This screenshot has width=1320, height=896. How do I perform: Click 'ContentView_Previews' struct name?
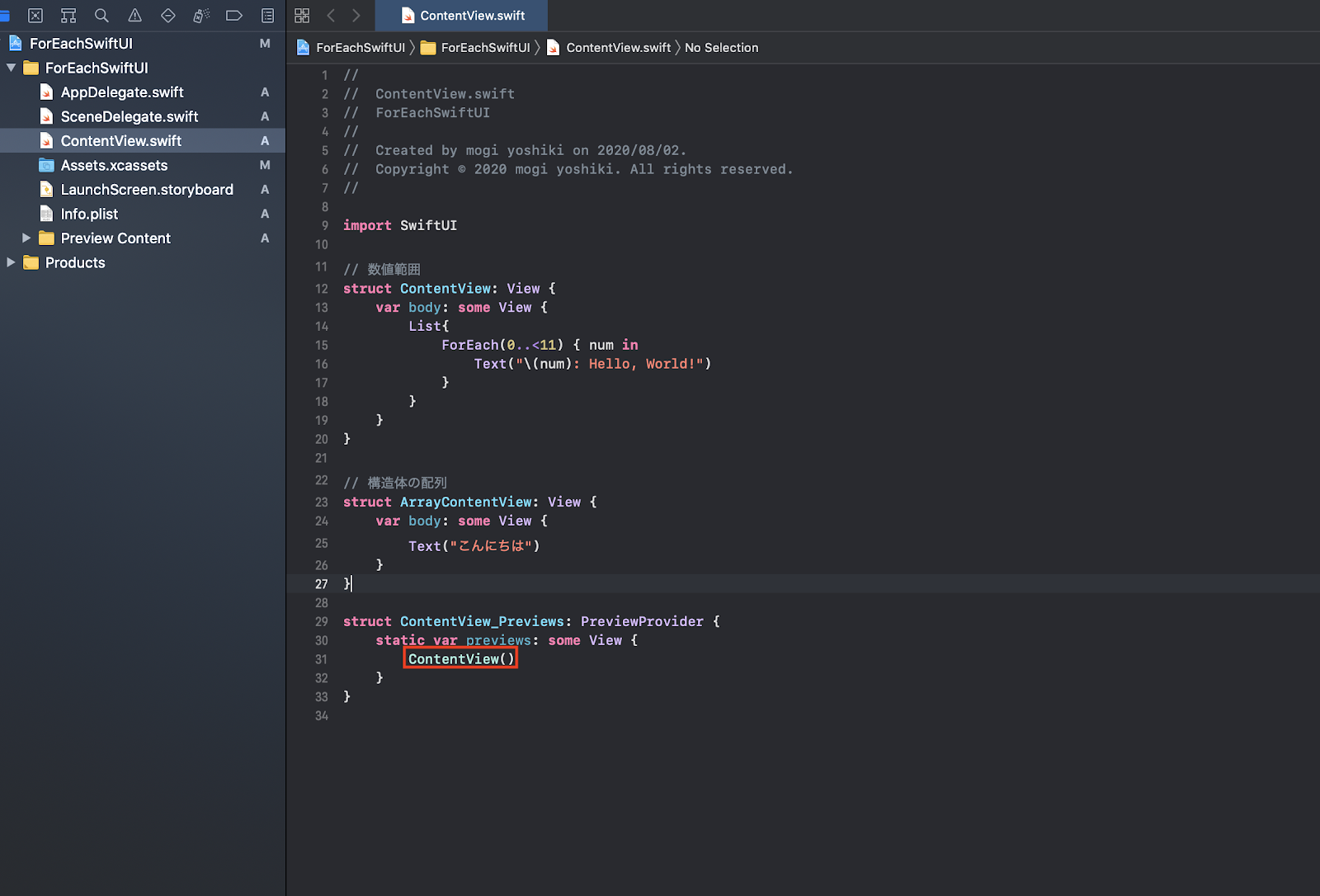coord(483,621)
